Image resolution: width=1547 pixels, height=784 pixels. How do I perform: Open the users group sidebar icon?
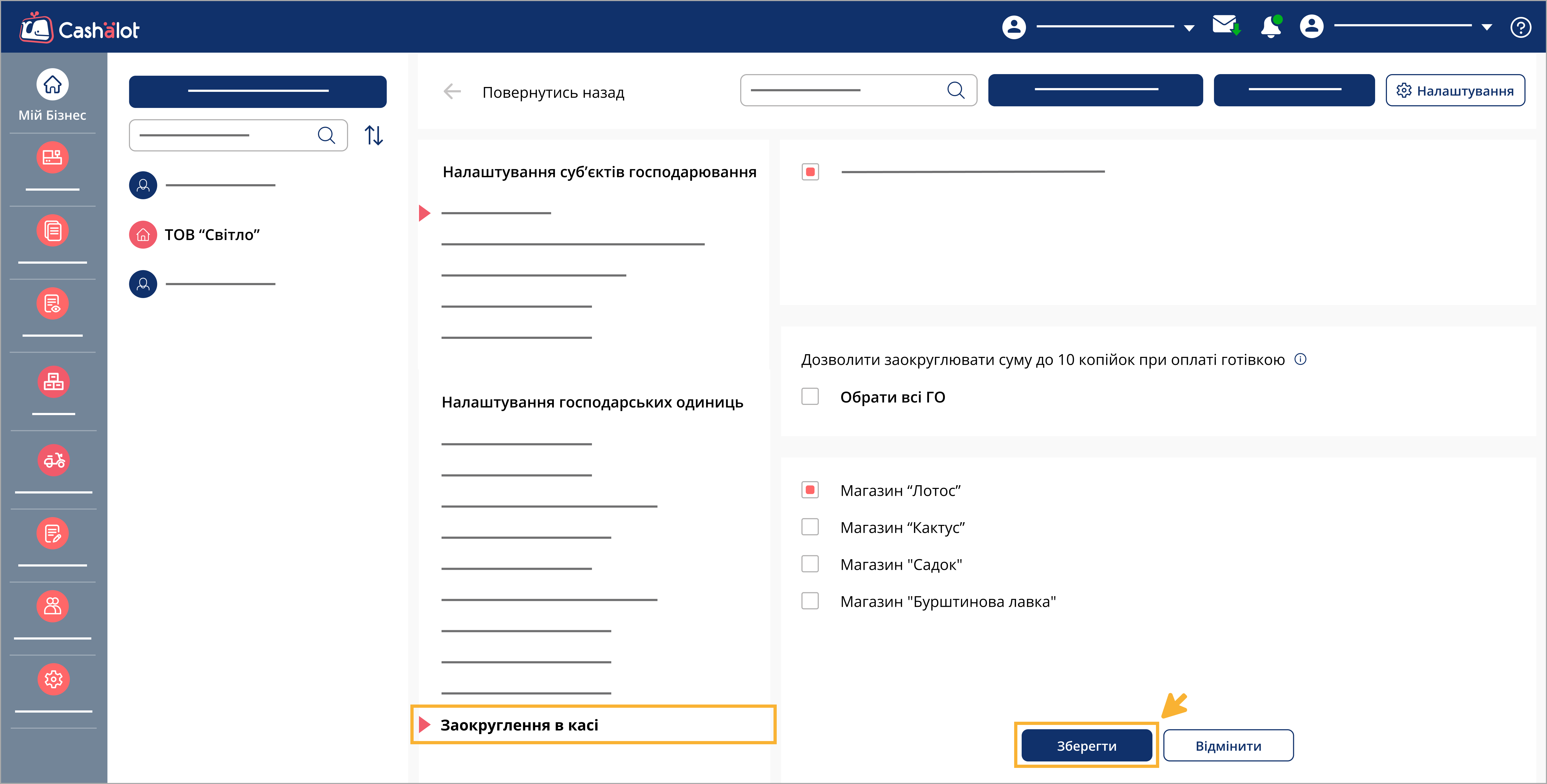[53, 606]
